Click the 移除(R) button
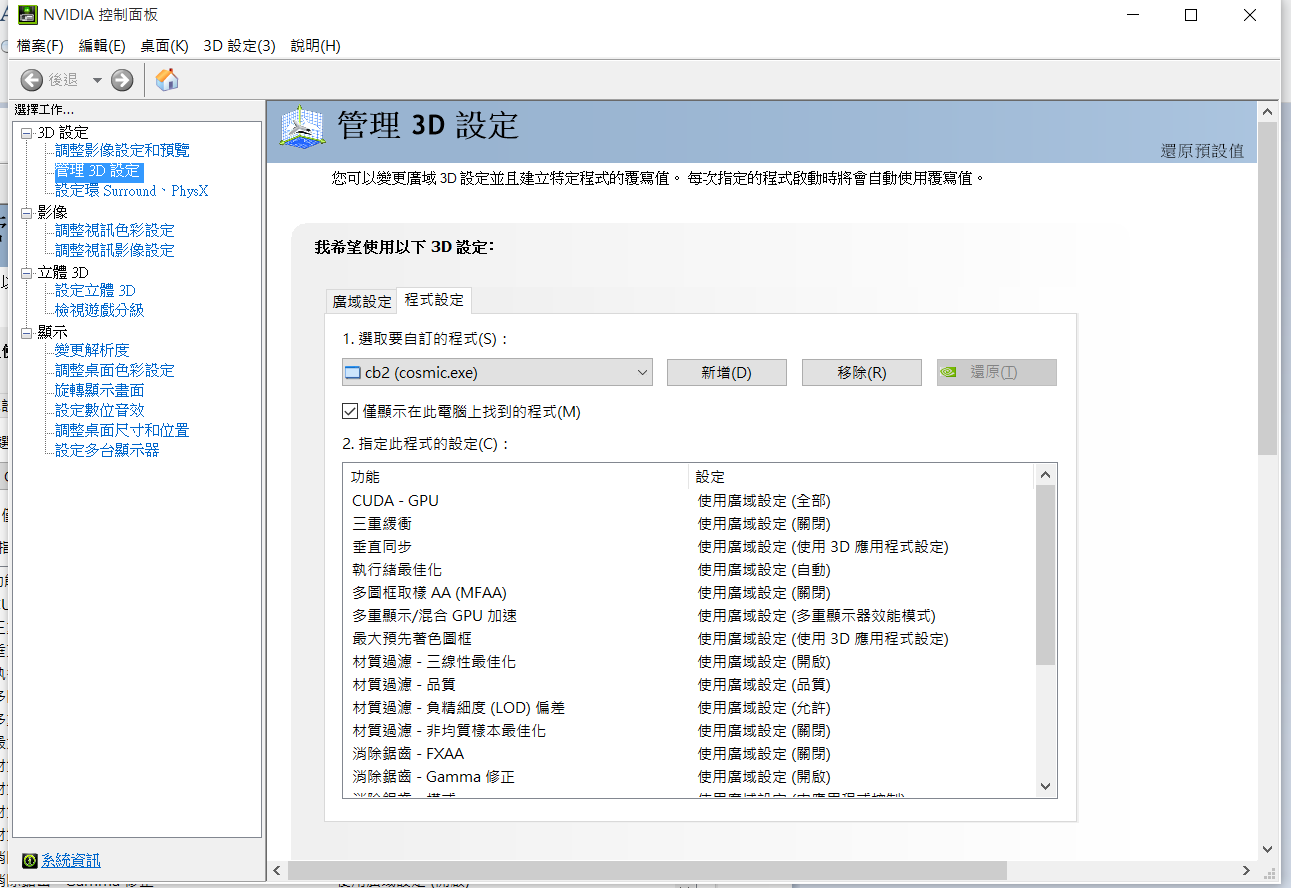 click(x=862, y=372)
